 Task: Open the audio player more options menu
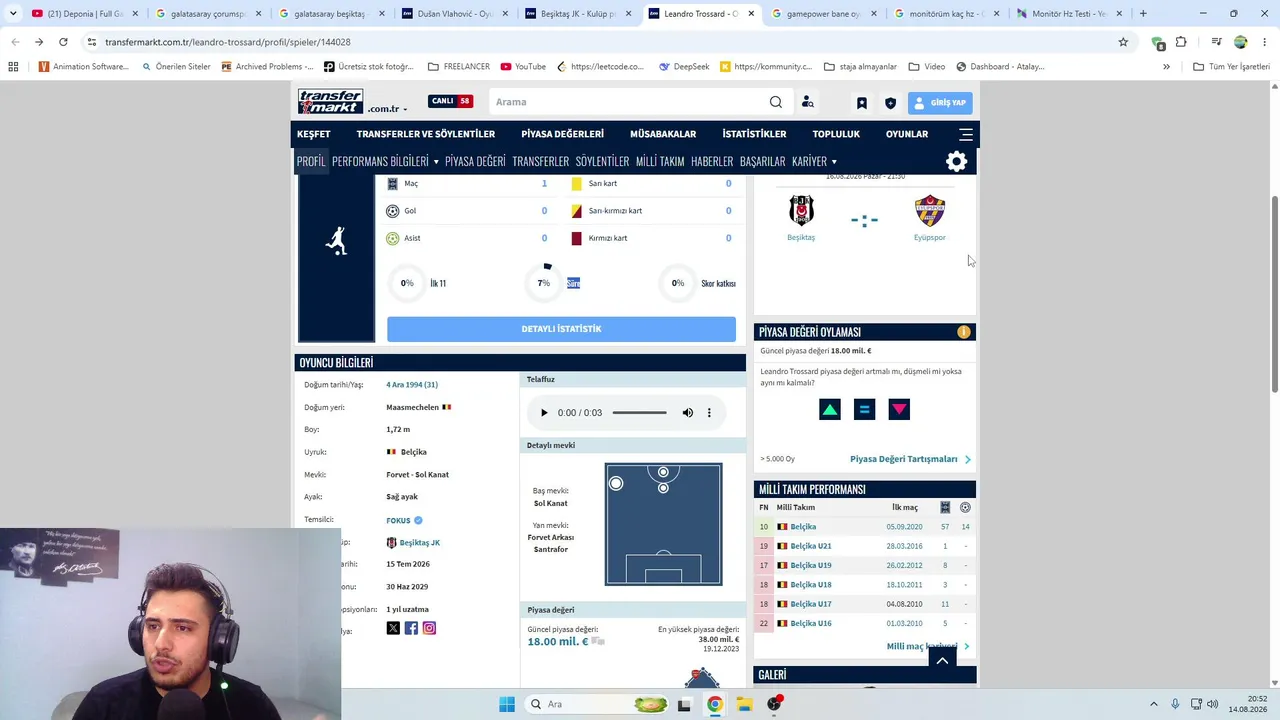click(709, 413)
